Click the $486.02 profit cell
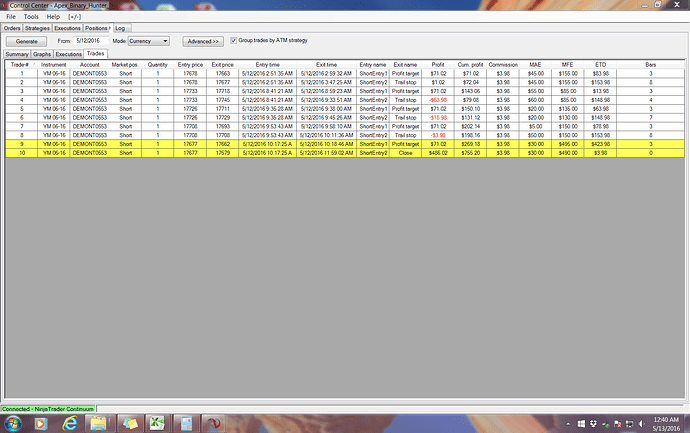690x433 pixels. click(x=438, y=153)
